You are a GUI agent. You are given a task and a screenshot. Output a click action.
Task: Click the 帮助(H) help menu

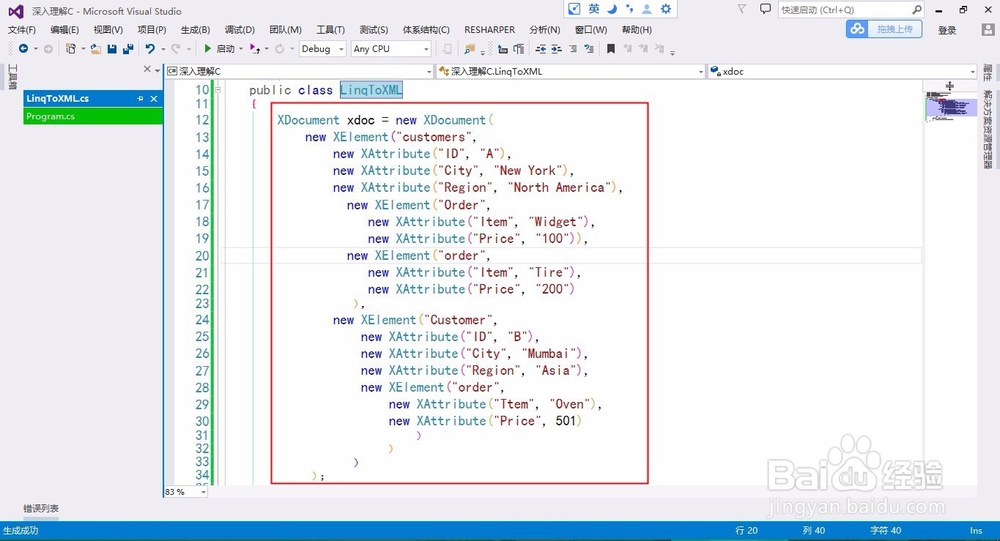(x=636, y=29)
